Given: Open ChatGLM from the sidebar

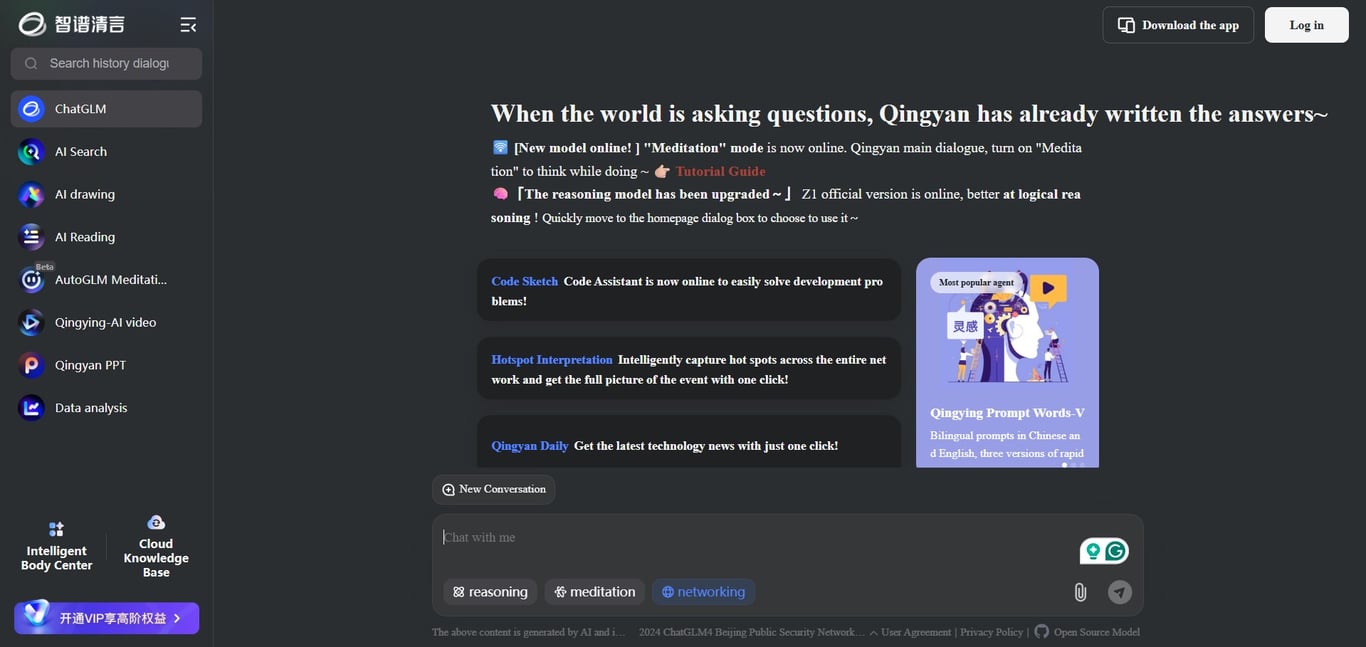Looking at the screenshot, I should click(106, 109).
